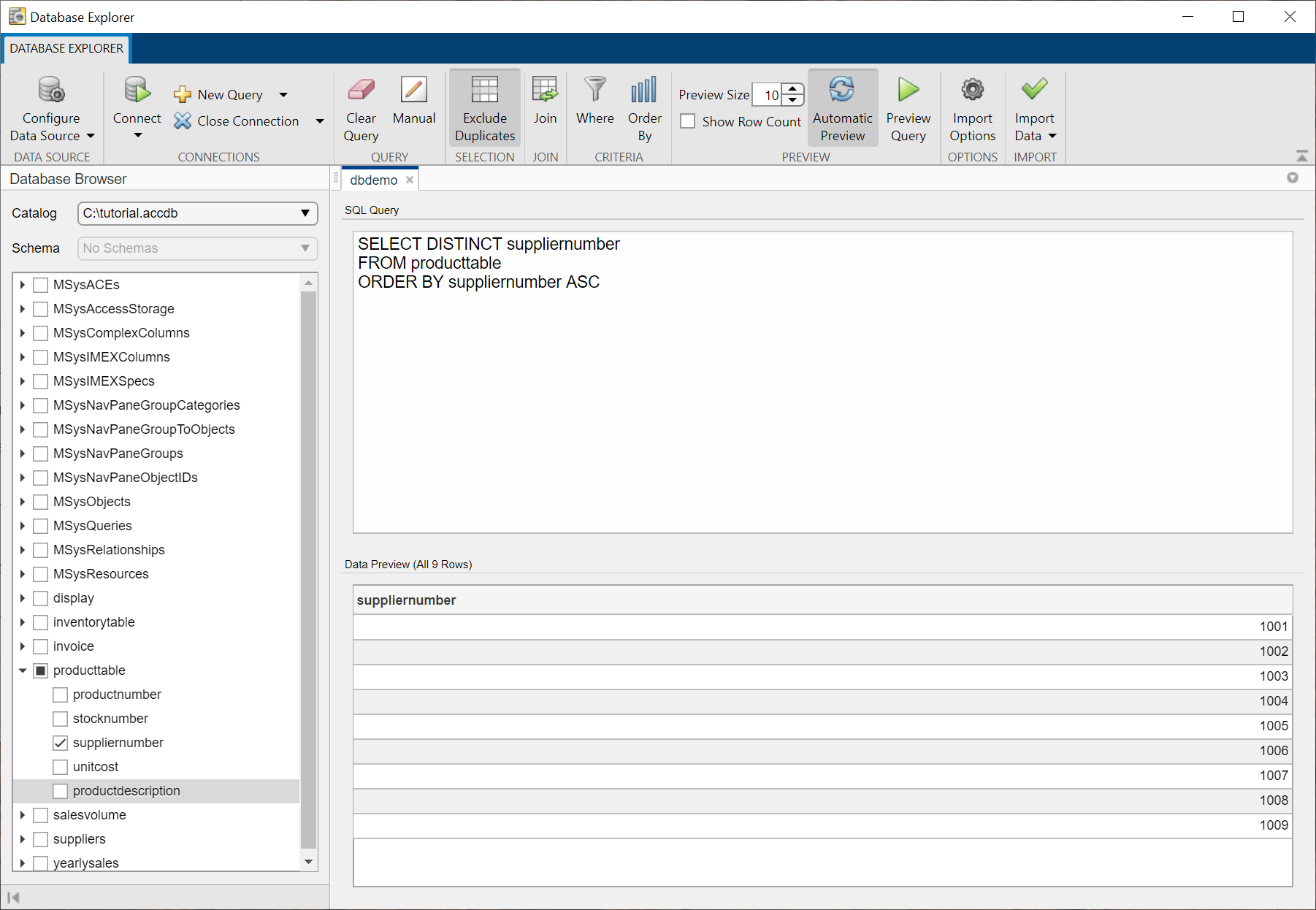The width and height of the screenshot is (1316, 910).
Task: Decrease the Preview Size value
Action: coord(793,100)
